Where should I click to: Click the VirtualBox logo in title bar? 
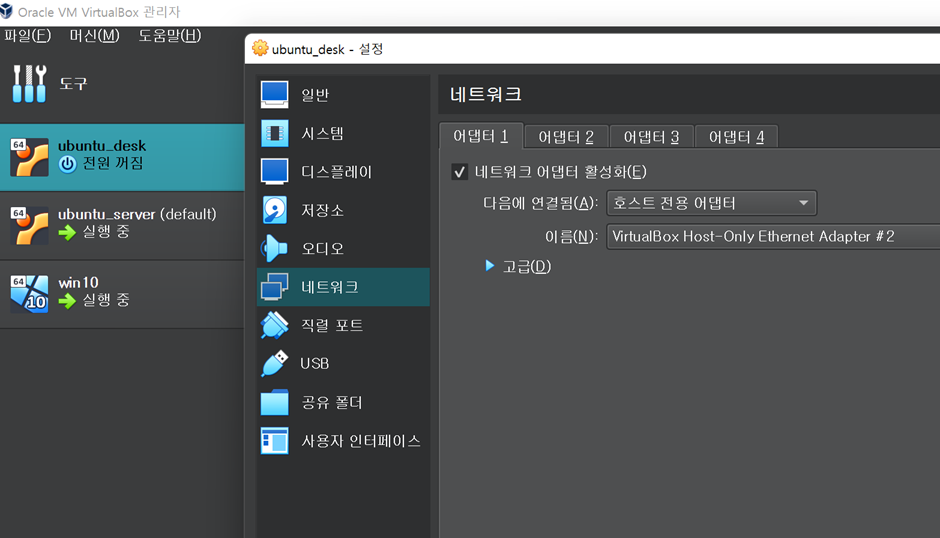pyautogui.click(x=7, y=11)
